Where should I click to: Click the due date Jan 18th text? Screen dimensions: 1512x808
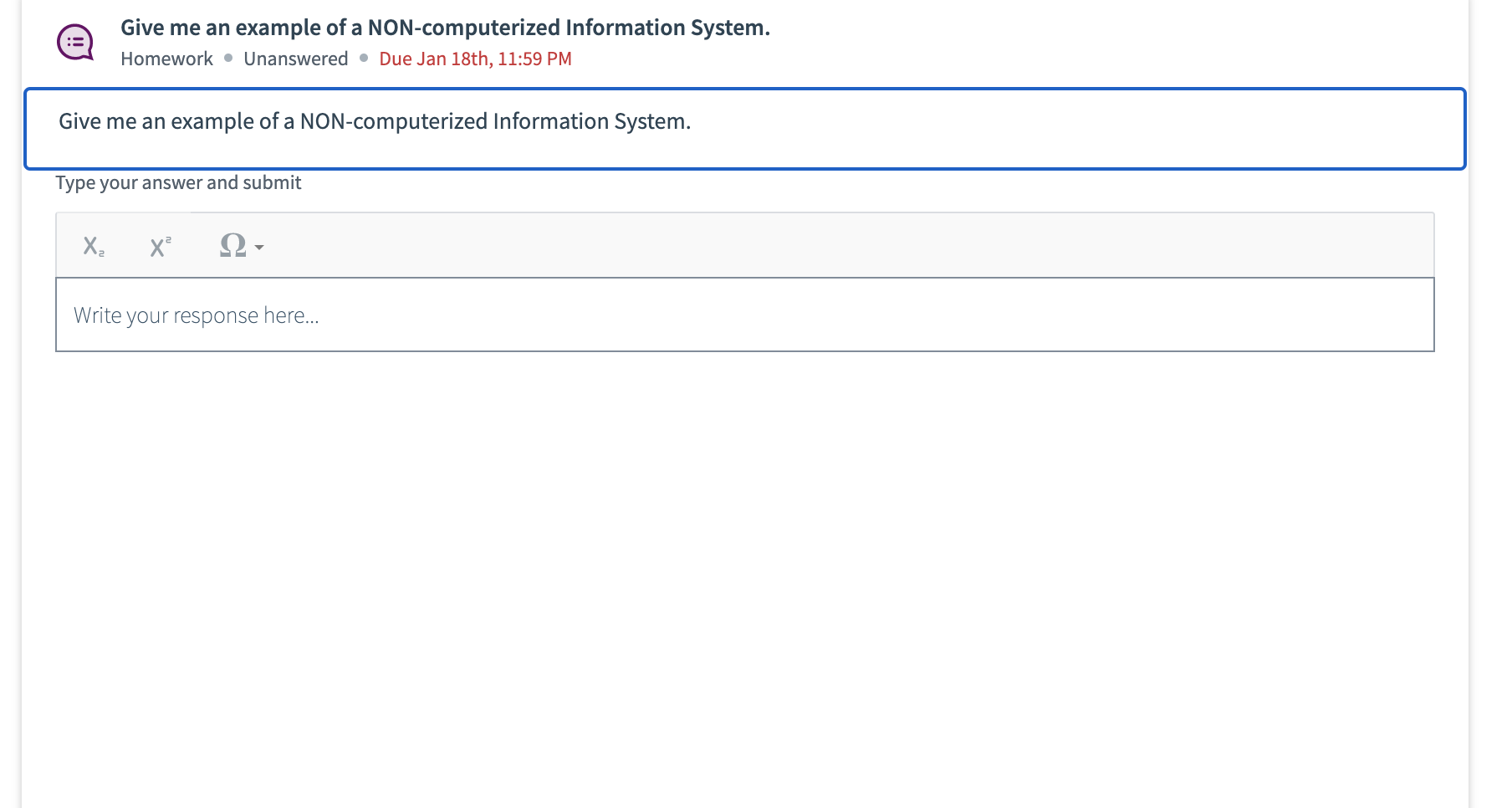(x=475, y=59)
